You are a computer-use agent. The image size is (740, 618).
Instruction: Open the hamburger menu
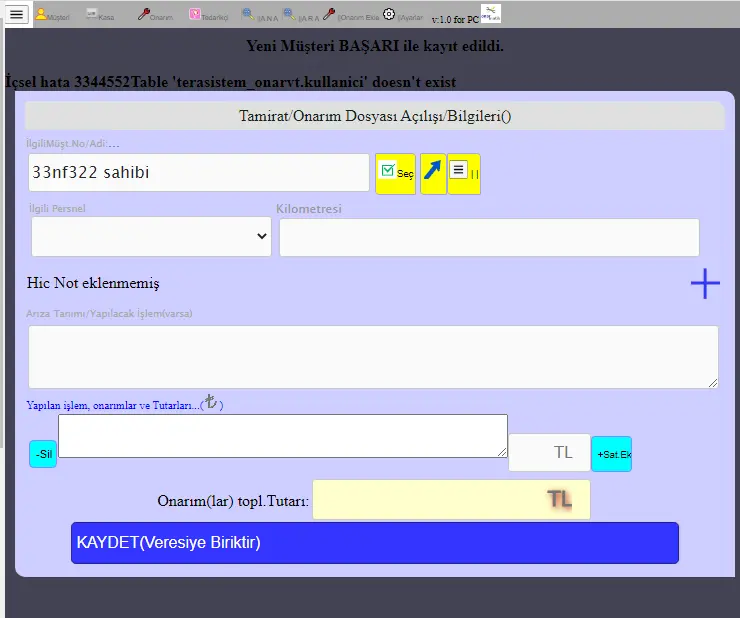[x=17, y=14]
